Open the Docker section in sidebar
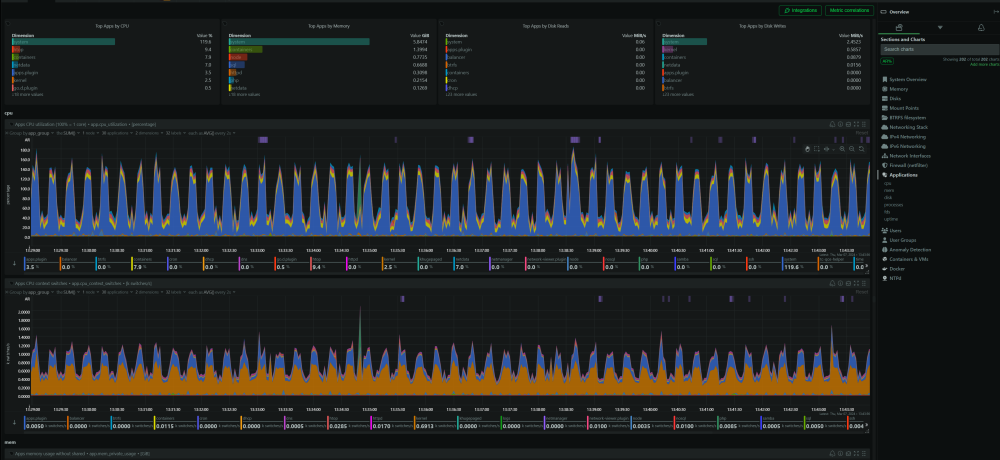 click(896, 269)
